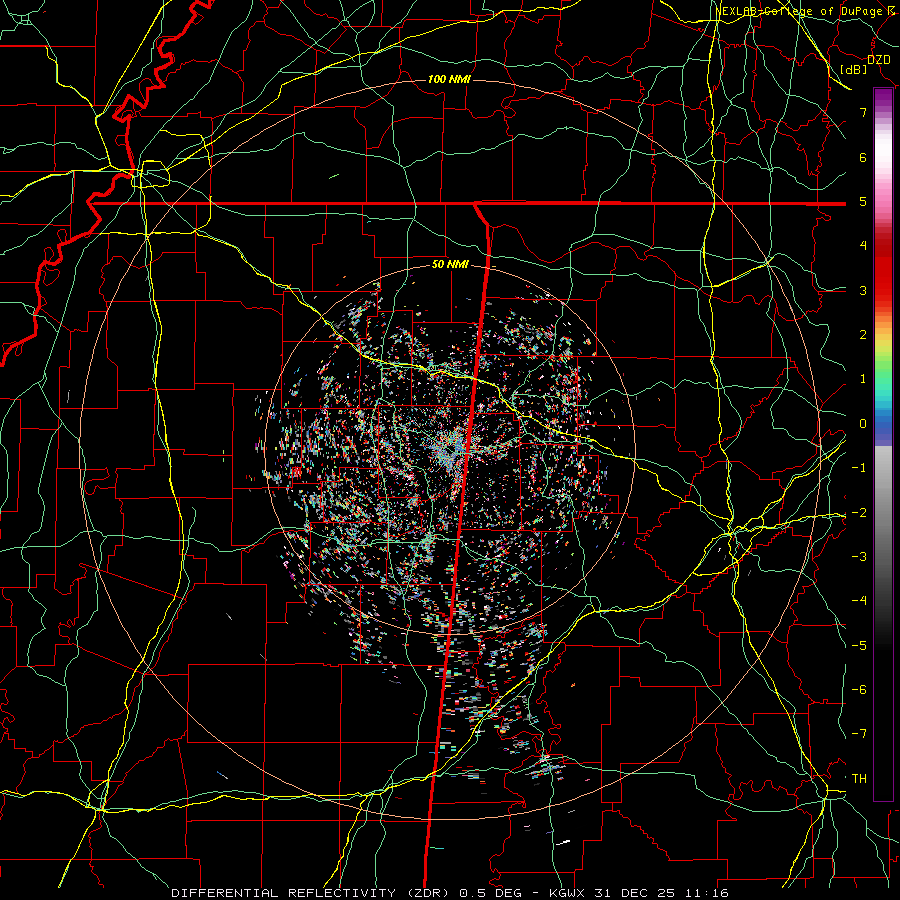Click the 4 dB label on the color scale
This screenshot has height=900, width=900.
(863, 246)
